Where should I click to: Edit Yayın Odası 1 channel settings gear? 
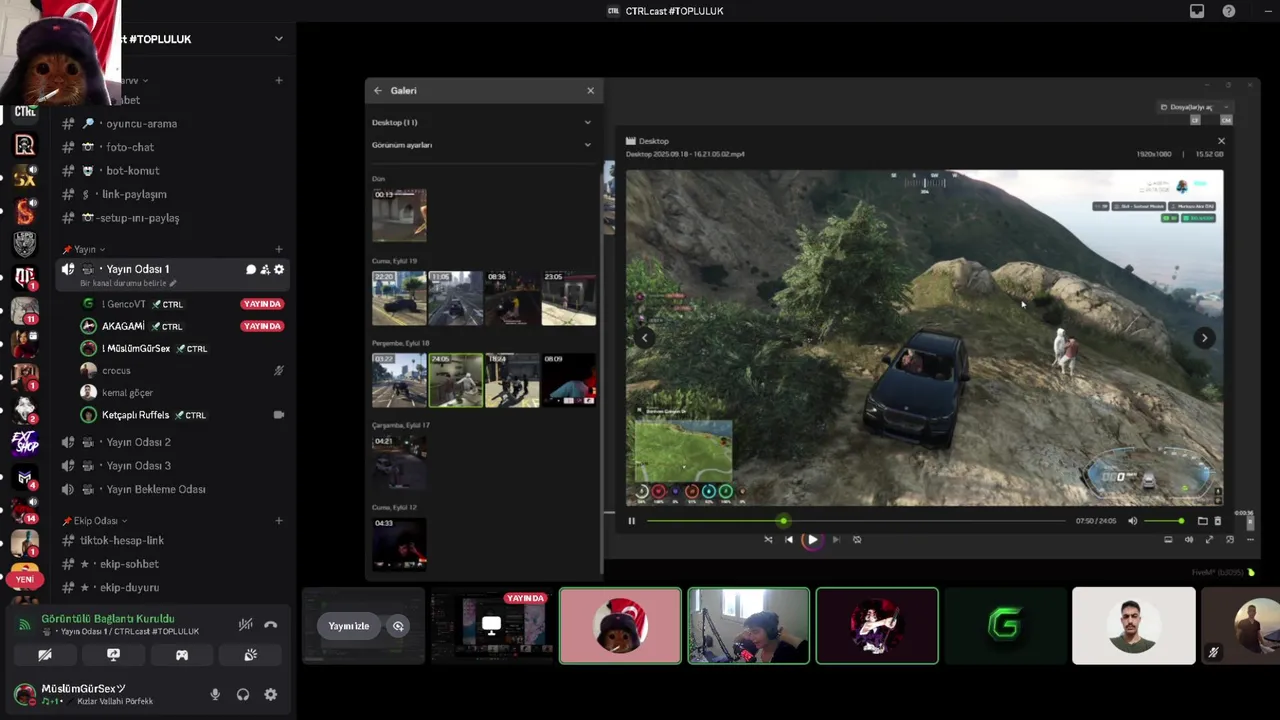(x=279, y=269)
